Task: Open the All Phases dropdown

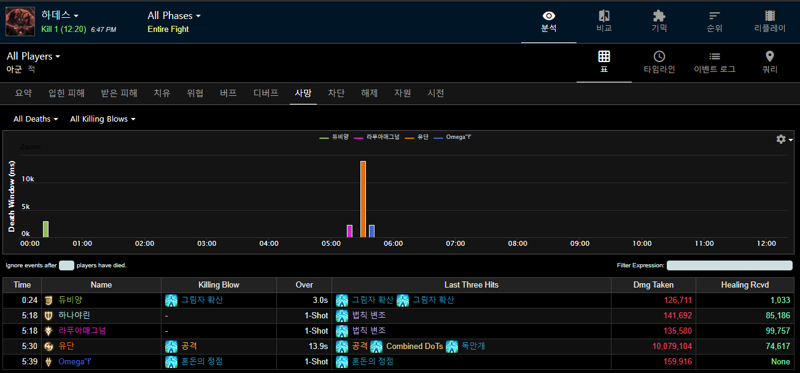Action: pos(174,16)
